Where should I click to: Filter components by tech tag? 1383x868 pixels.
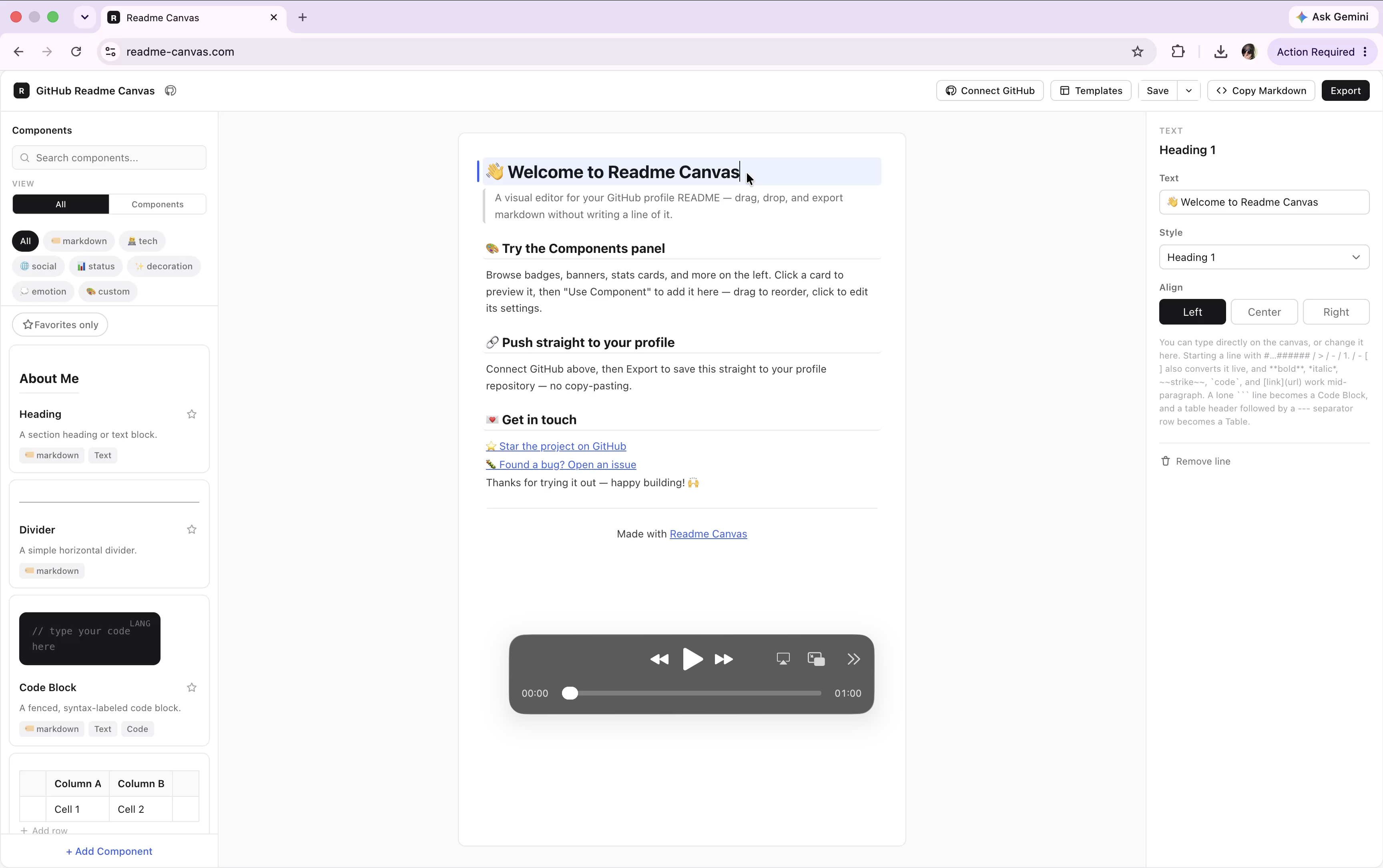point(143,241)
